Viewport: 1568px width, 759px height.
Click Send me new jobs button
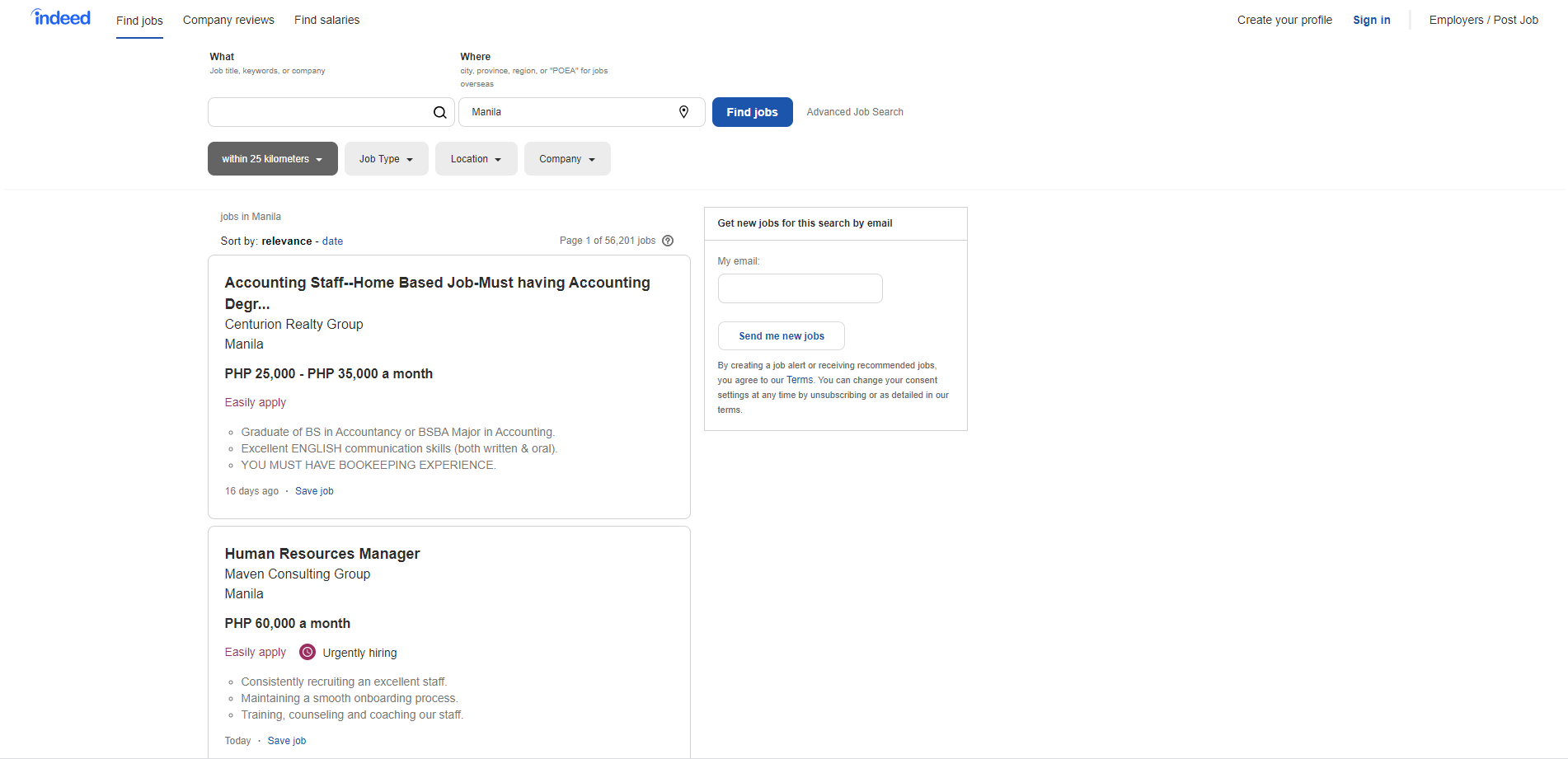click(x=781, y=336)
